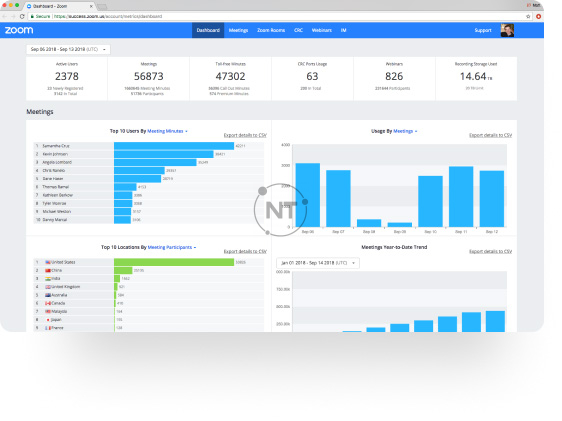Switch to the Meetings tab

[238, 30]
